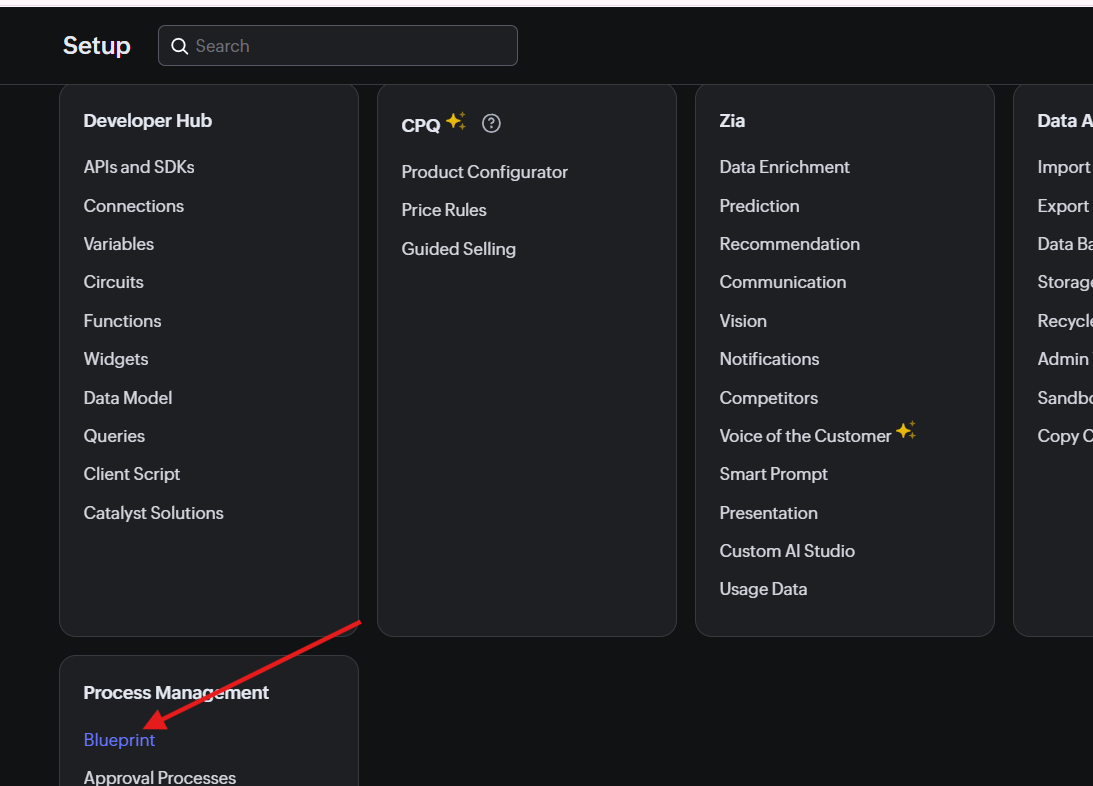Click the help icon next to CPQ
The height and width of the screenshot is (786, 1093).
[x=491, y=124]
